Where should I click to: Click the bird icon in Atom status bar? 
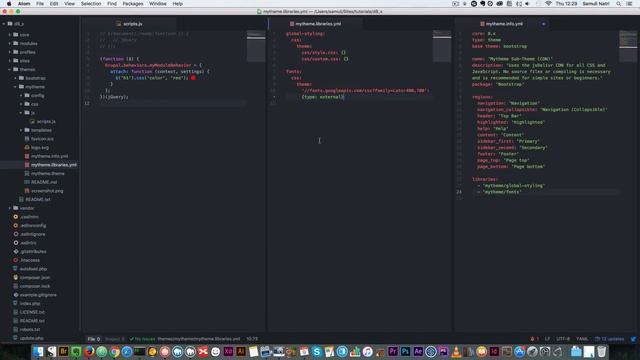point(633,339)
